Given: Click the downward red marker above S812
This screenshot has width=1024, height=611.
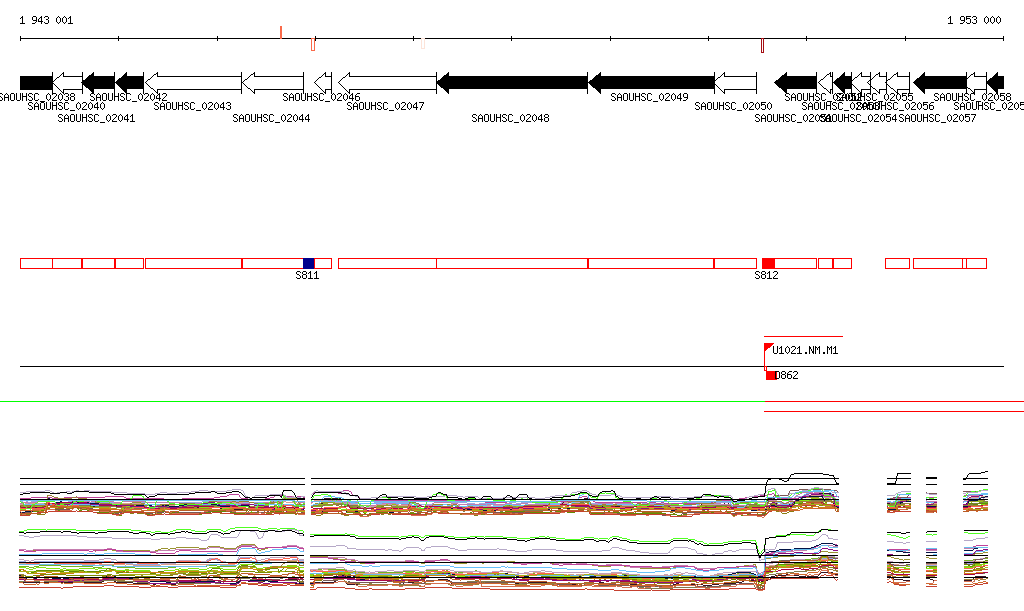Looking at the screenshot, I should pos(762,46).
